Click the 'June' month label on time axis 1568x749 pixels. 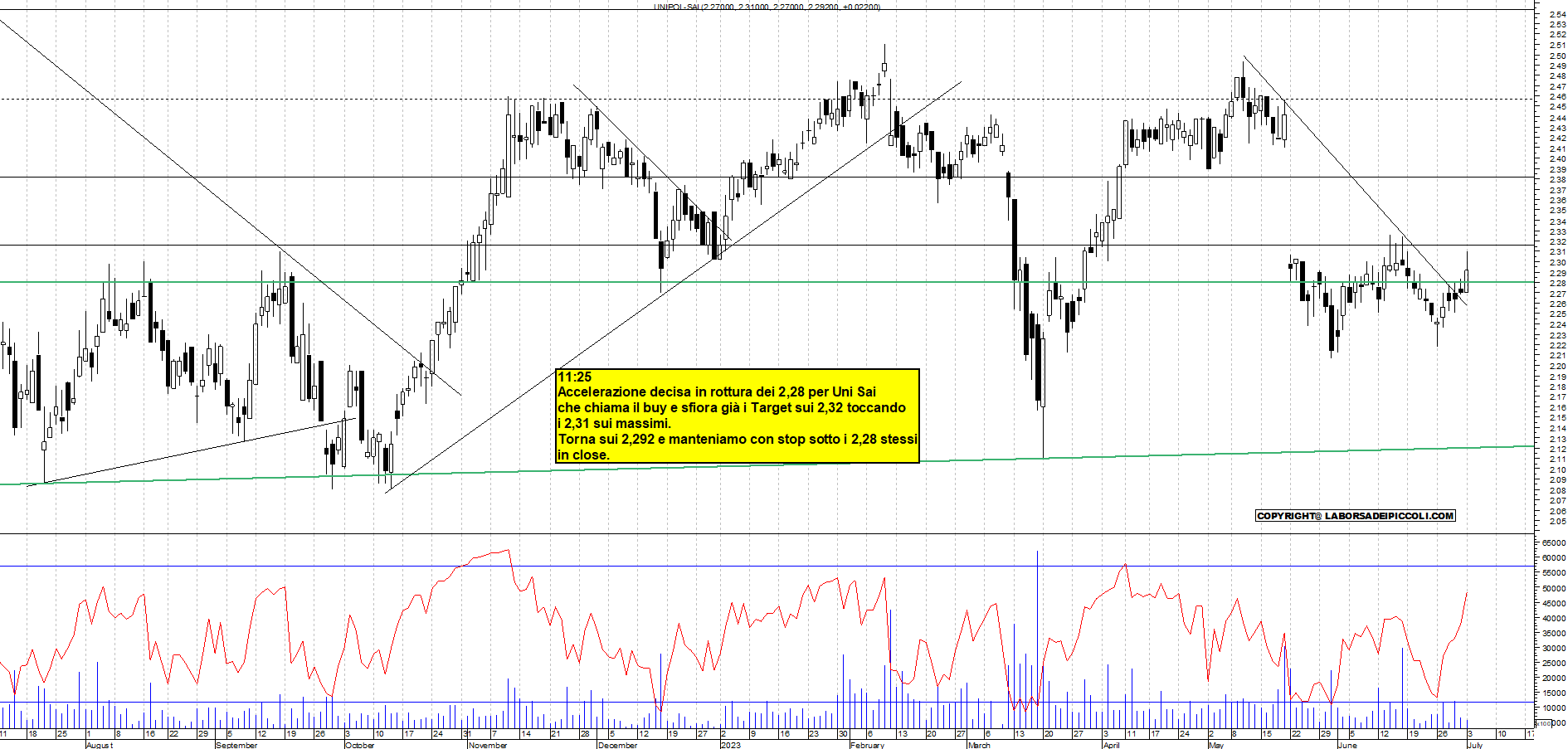click(1347, 745)
